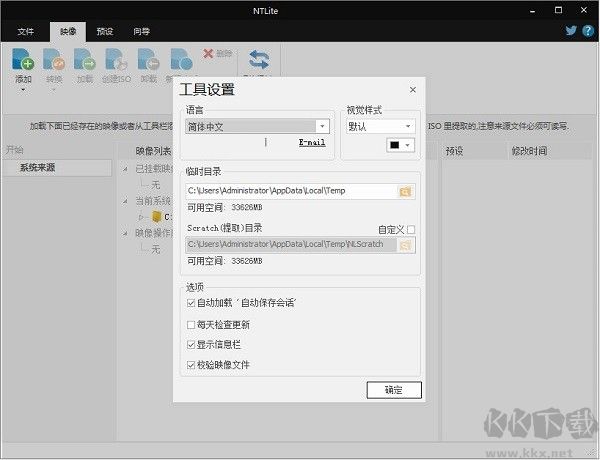Click the 卸载 (Unload) toolbar icon
Screen dimensions: 600x460
(x=148, y=60)
